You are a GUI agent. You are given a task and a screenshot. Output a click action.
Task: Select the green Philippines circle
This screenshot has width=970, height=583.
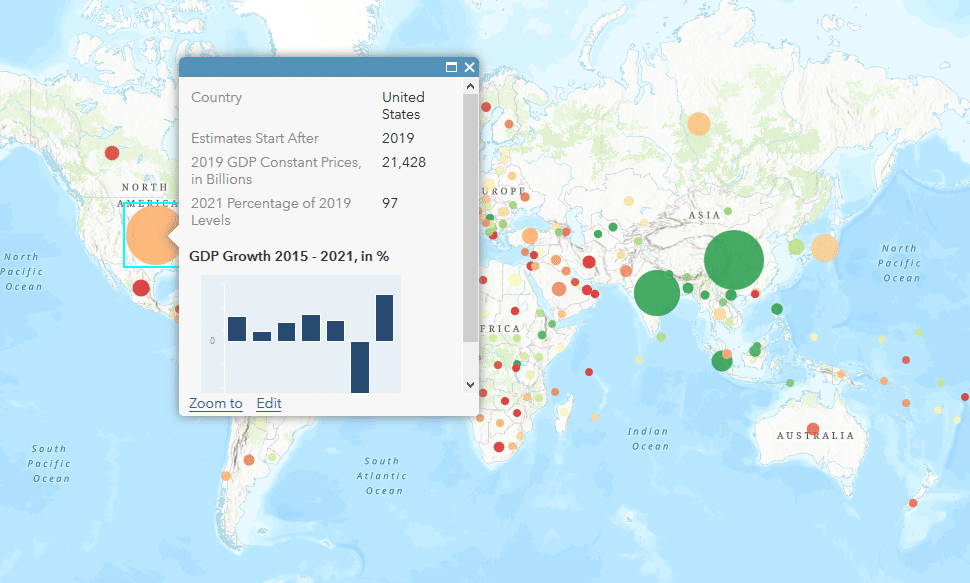click(777, 308)
